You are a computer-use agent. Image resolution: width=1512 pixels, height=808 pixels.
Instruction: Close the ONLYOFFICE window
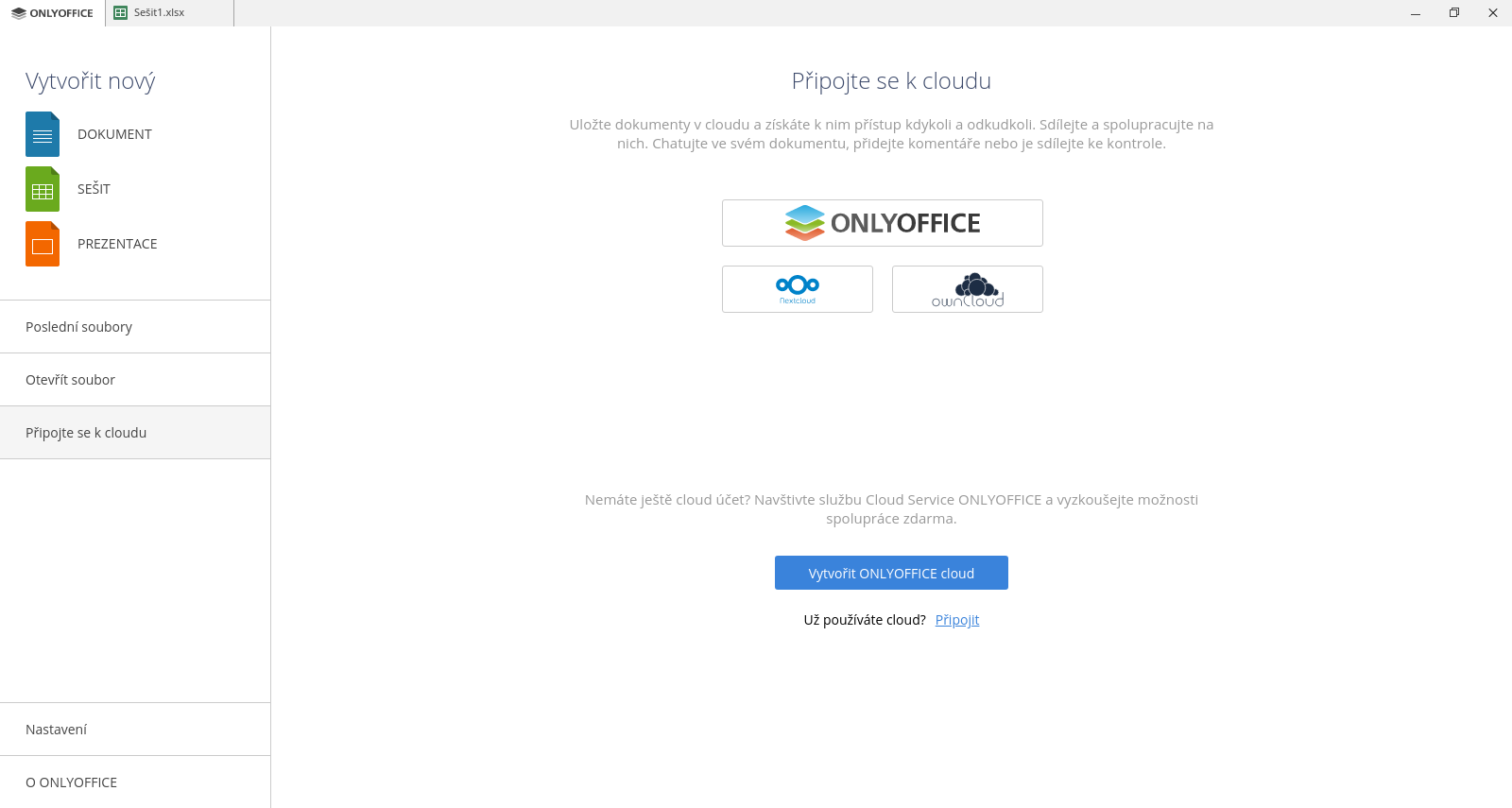(x=1493, y=13)
